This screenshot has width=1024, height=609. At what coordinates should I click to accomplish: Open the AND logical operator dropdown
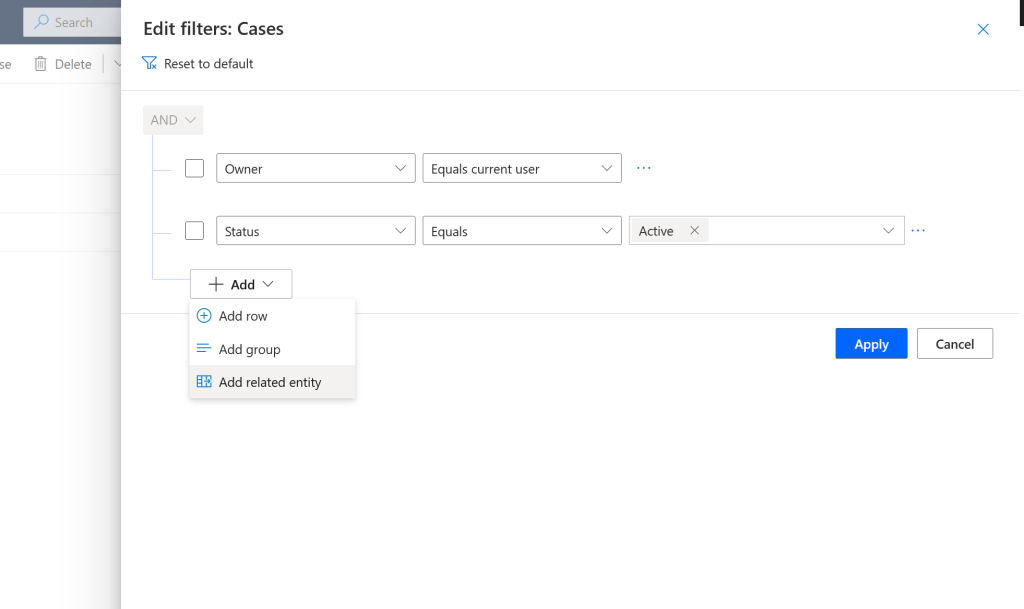tap(172, 119)
